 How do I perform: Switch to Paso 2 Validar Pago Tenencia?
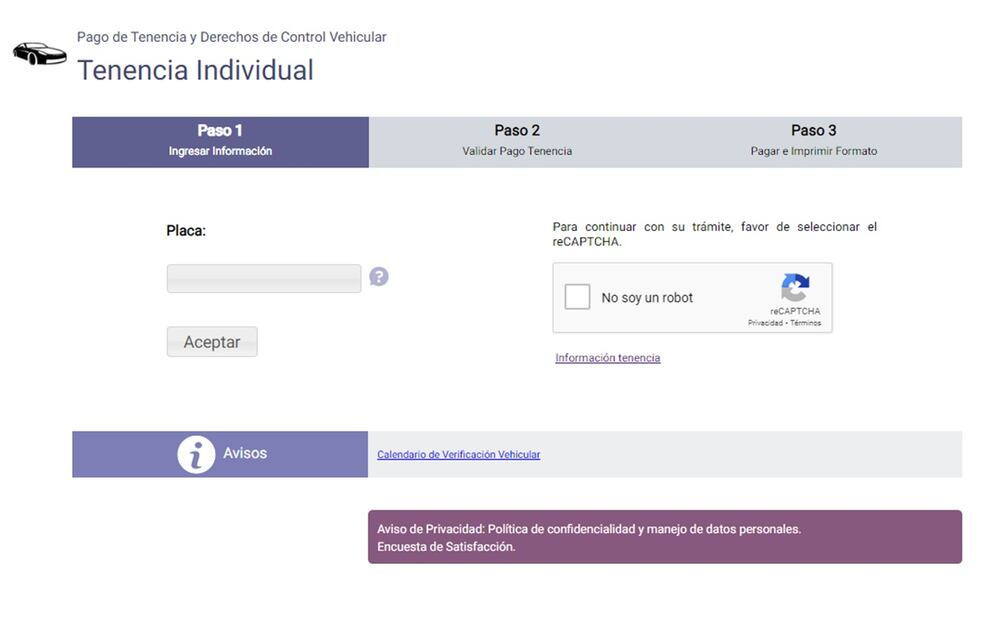coord(517,141)
